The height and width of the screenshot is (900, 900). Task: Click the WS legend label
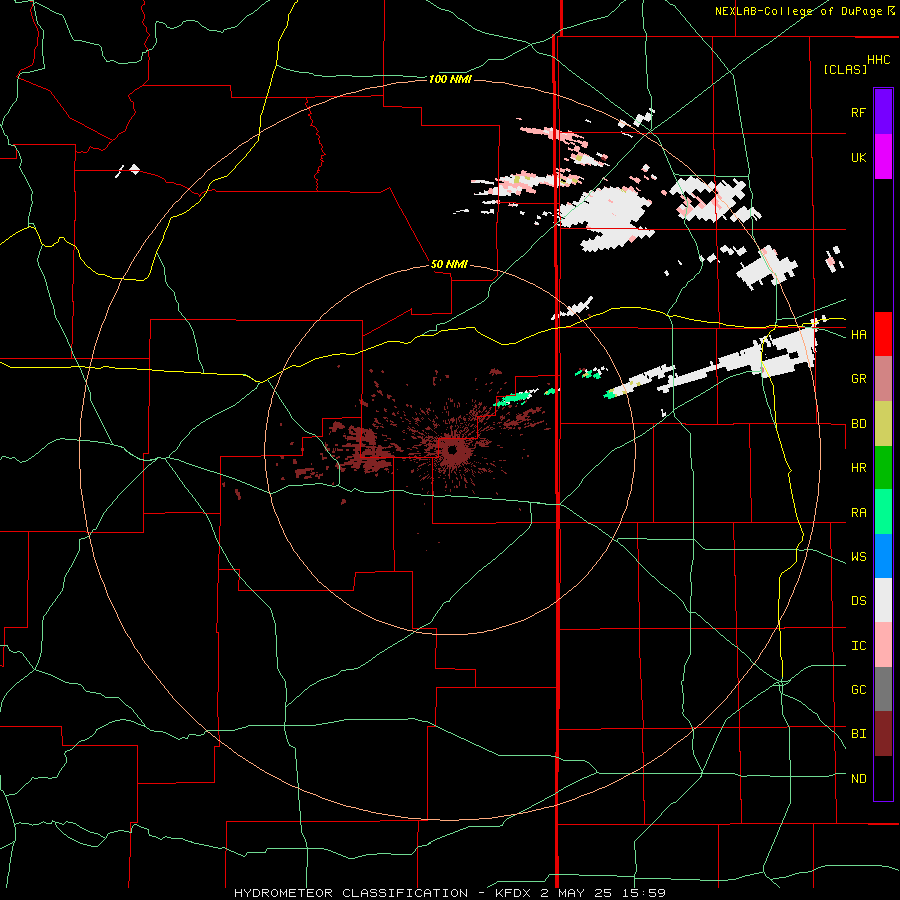pyautogui.click(x=858, y=557)
